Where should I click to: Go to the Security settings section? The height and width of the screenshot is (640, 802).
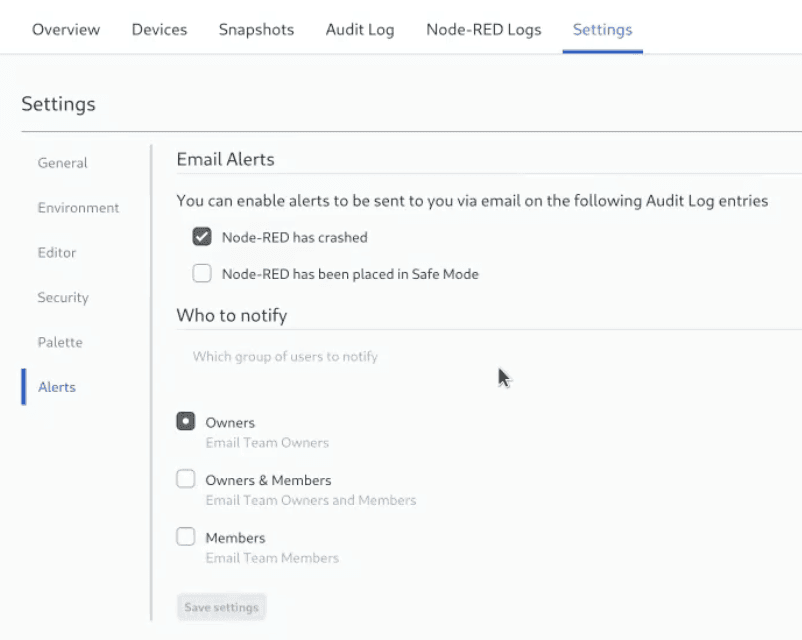(63, 298)
